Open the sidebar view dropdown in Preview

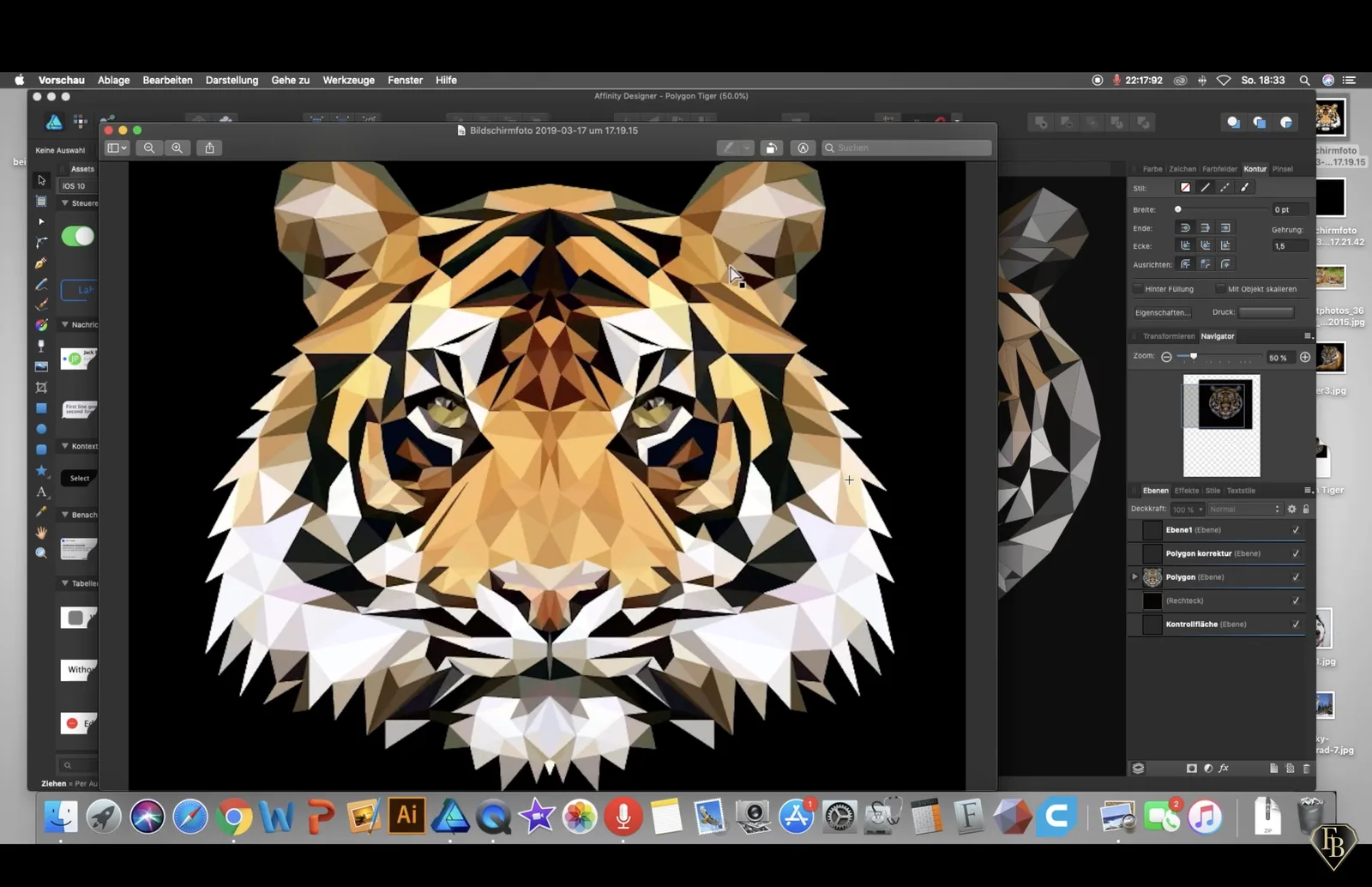(x=117, y=148)
